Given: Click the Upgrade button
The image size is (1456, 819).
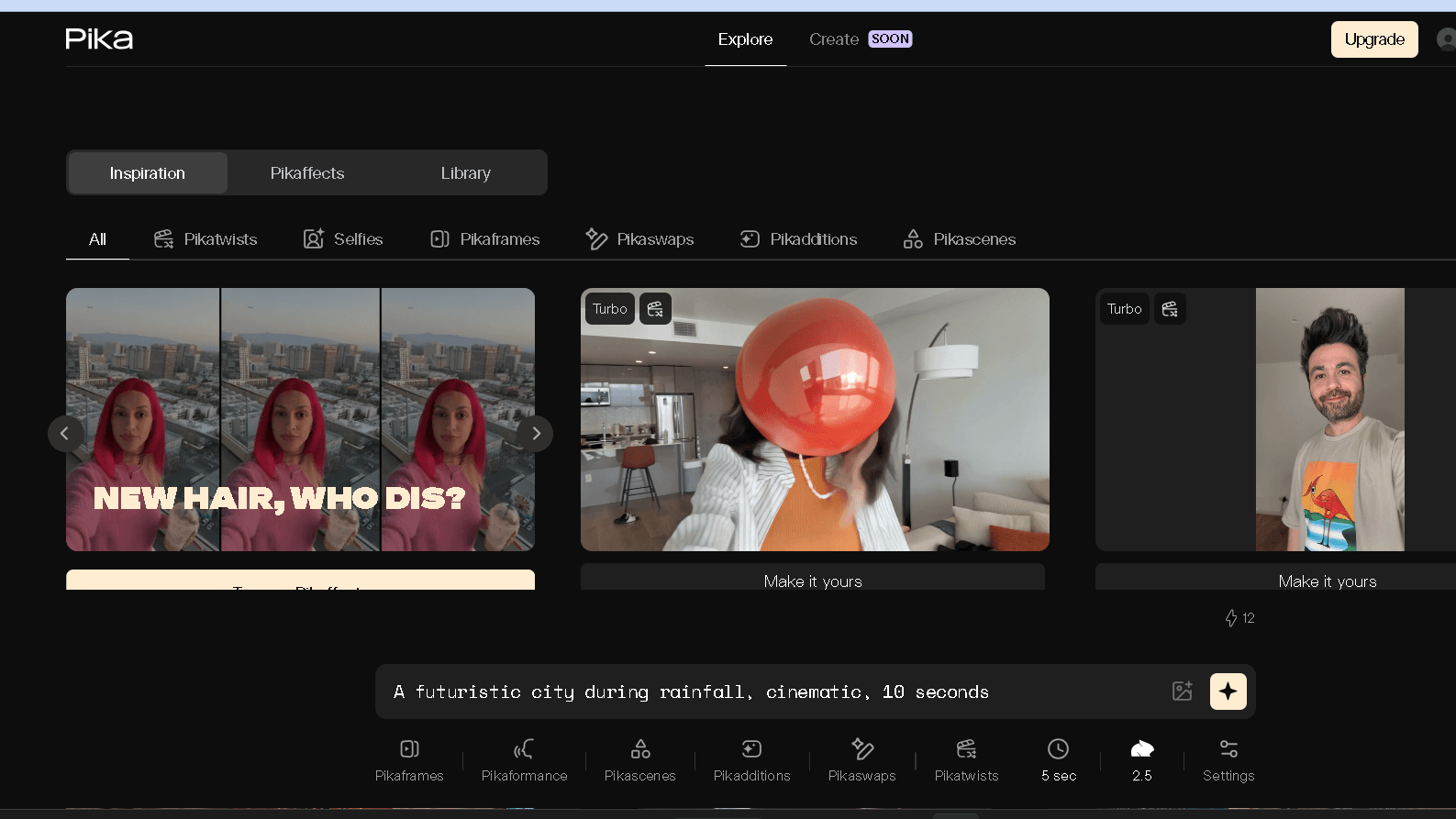Looking at the screenshot, I should click(1373, 39).
